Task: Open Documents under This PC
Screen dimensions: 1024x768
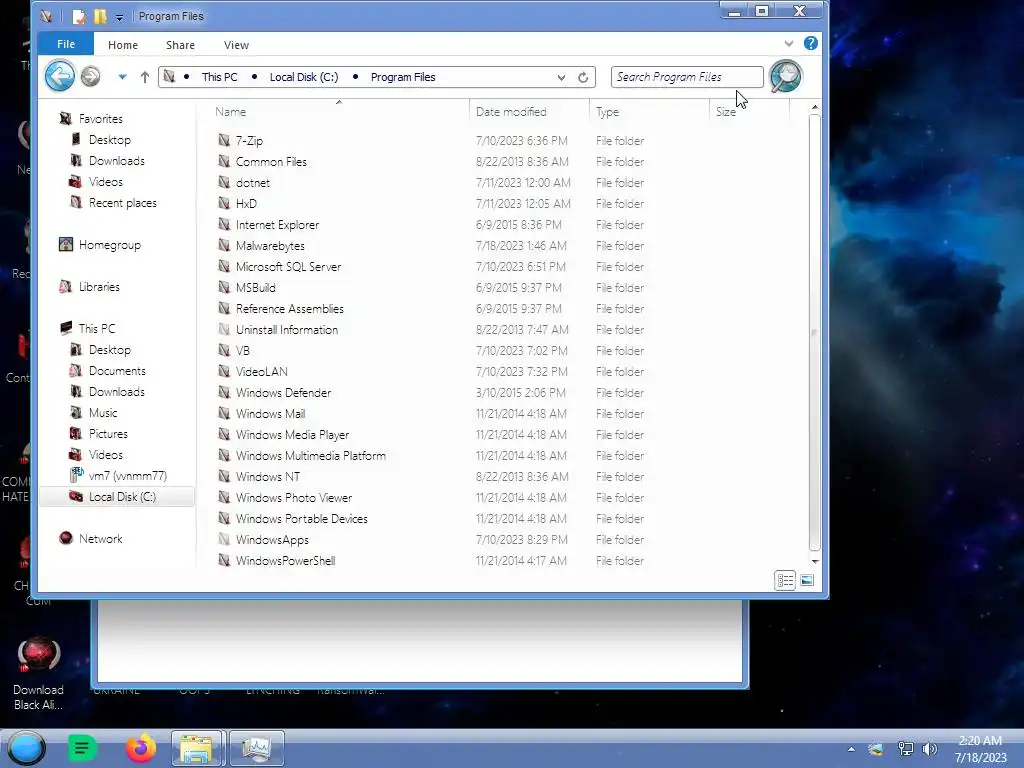Action: 117,371
